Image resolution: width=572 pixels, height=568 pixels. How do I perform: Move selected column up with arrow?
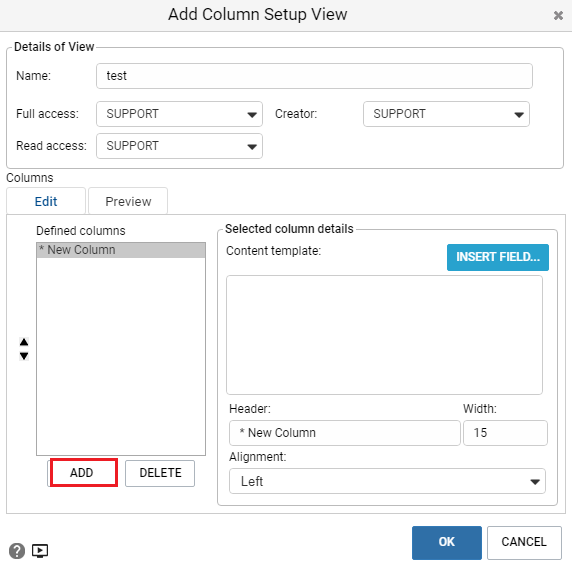coord(24,342)
